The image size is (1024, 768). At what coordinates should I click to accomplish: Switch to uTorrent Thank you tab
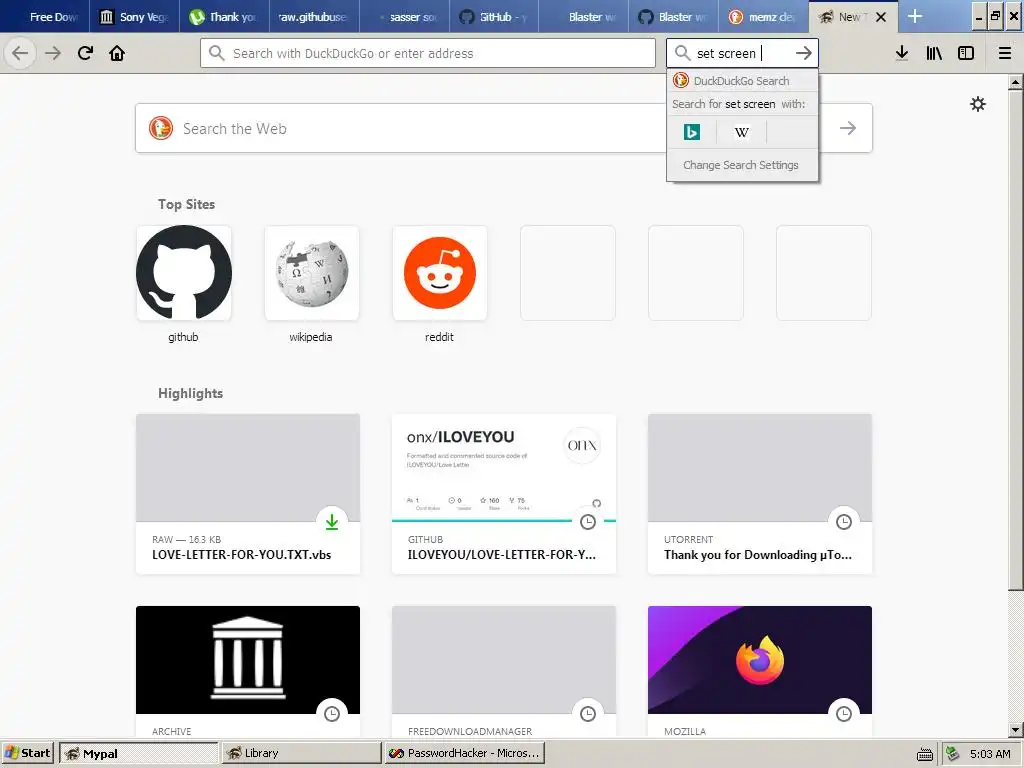224,17
